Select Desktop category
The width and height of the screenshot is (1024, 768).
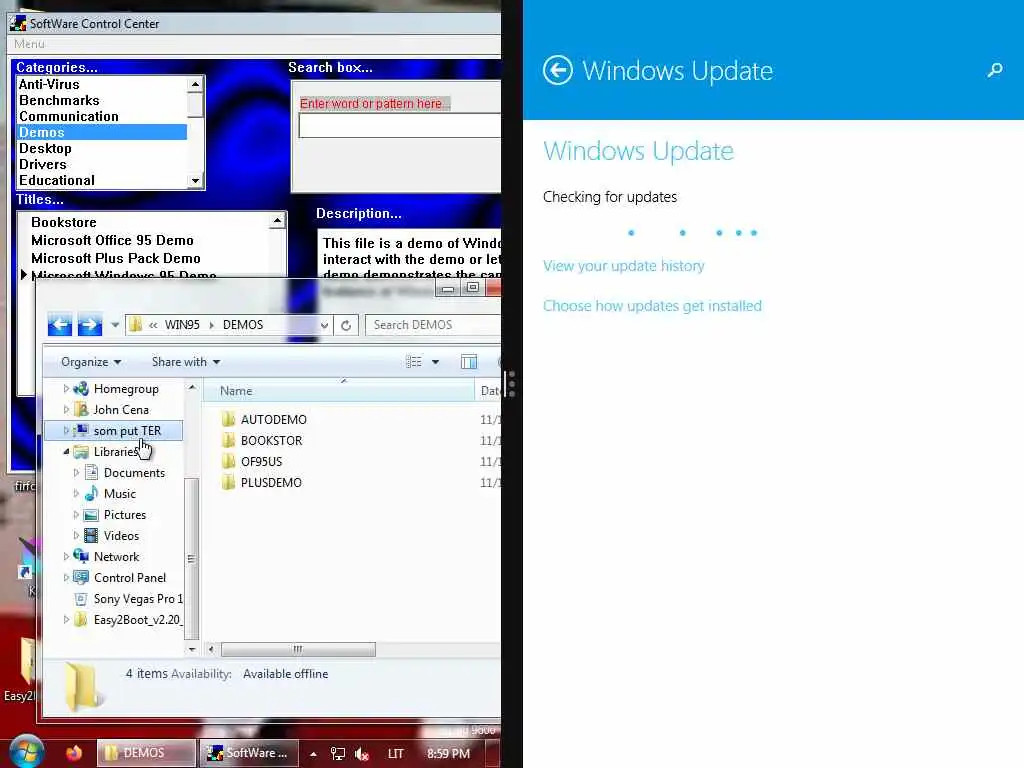click(x=45, y=148)
